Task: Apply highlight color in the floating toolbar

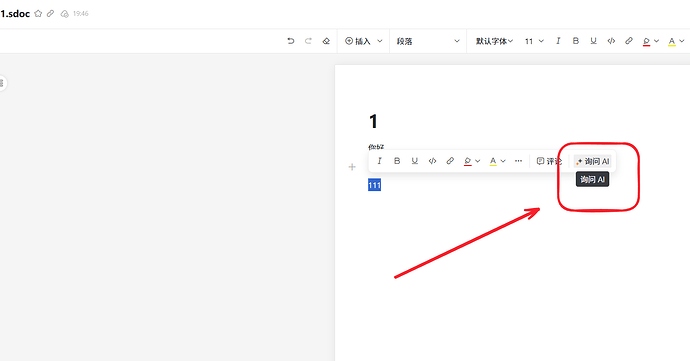Action: 467,162
